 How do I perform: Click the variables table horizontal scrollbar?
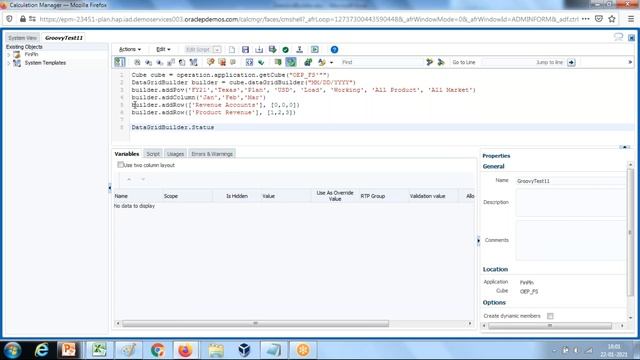pyautogui.click(x=255, y=323)
